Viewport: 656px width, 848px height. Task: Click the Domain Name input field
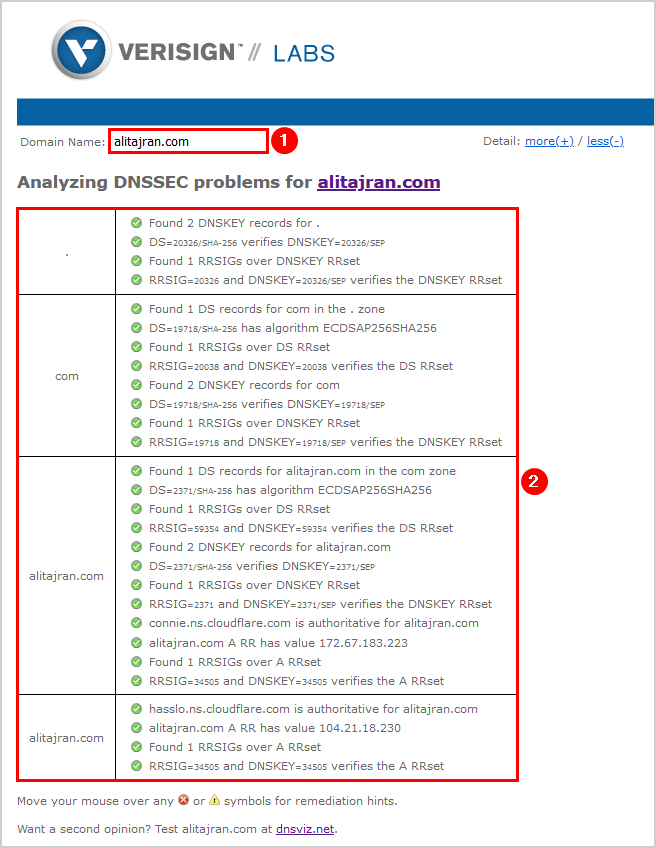[x=188, y=142]
